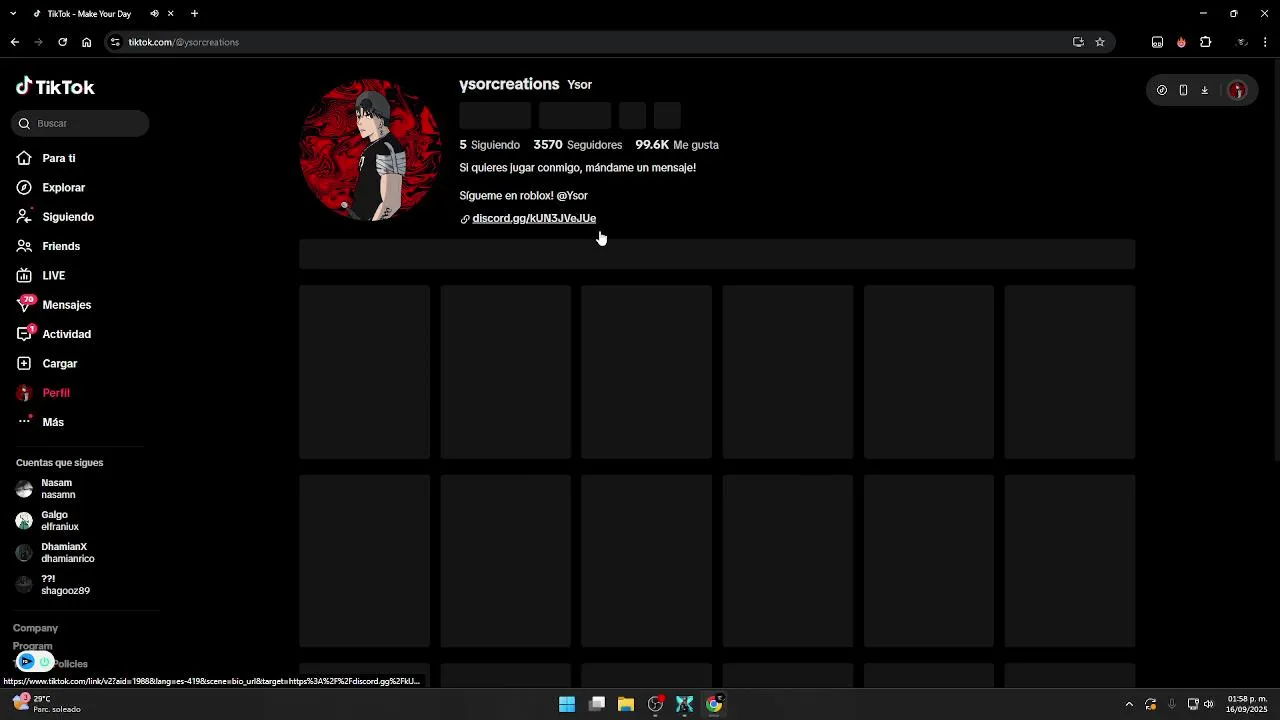View the 5 Siguiendo list
1280x720 pixels.
489,145
